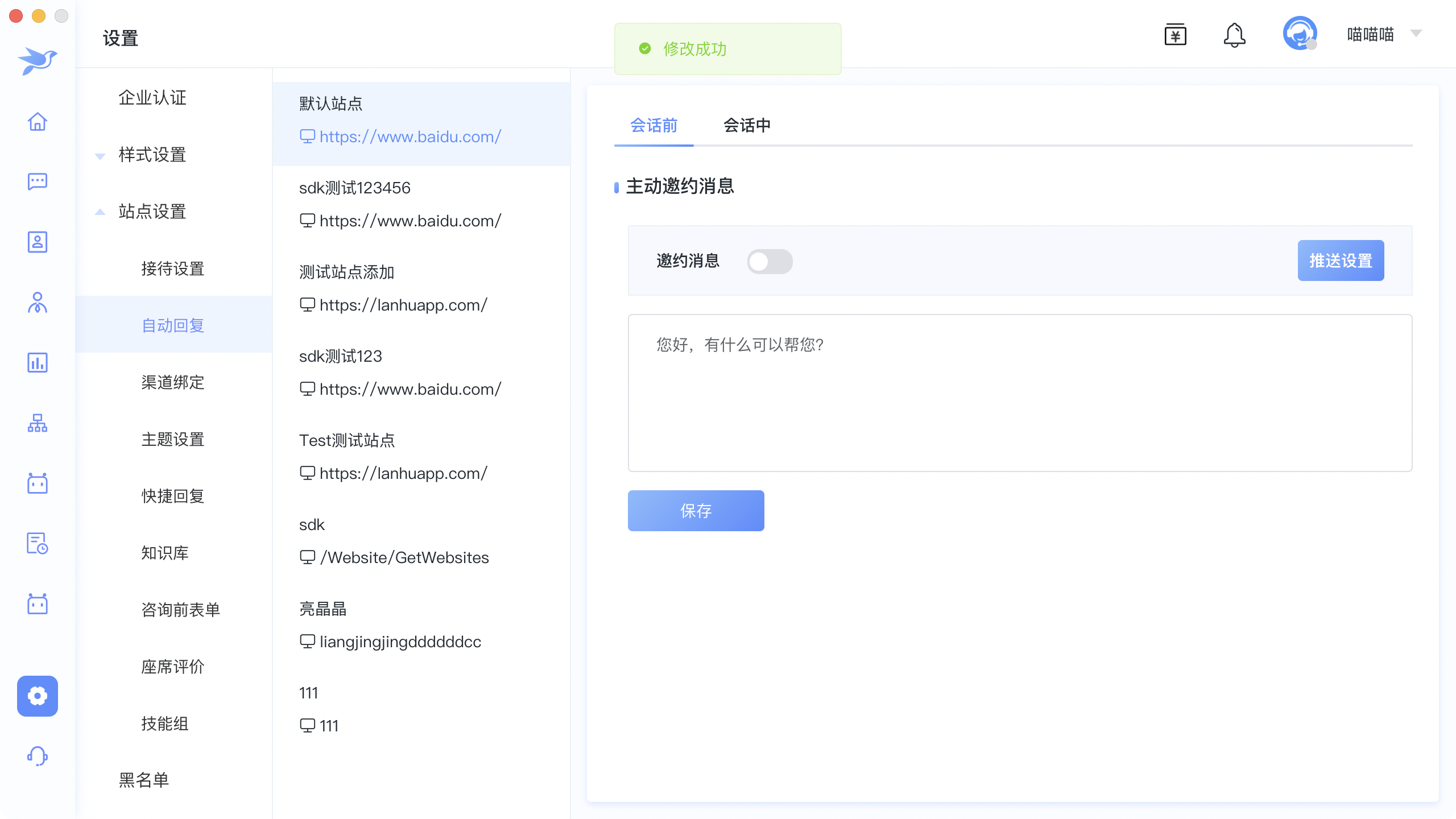Click the notification bell icon

(1234, 35)
